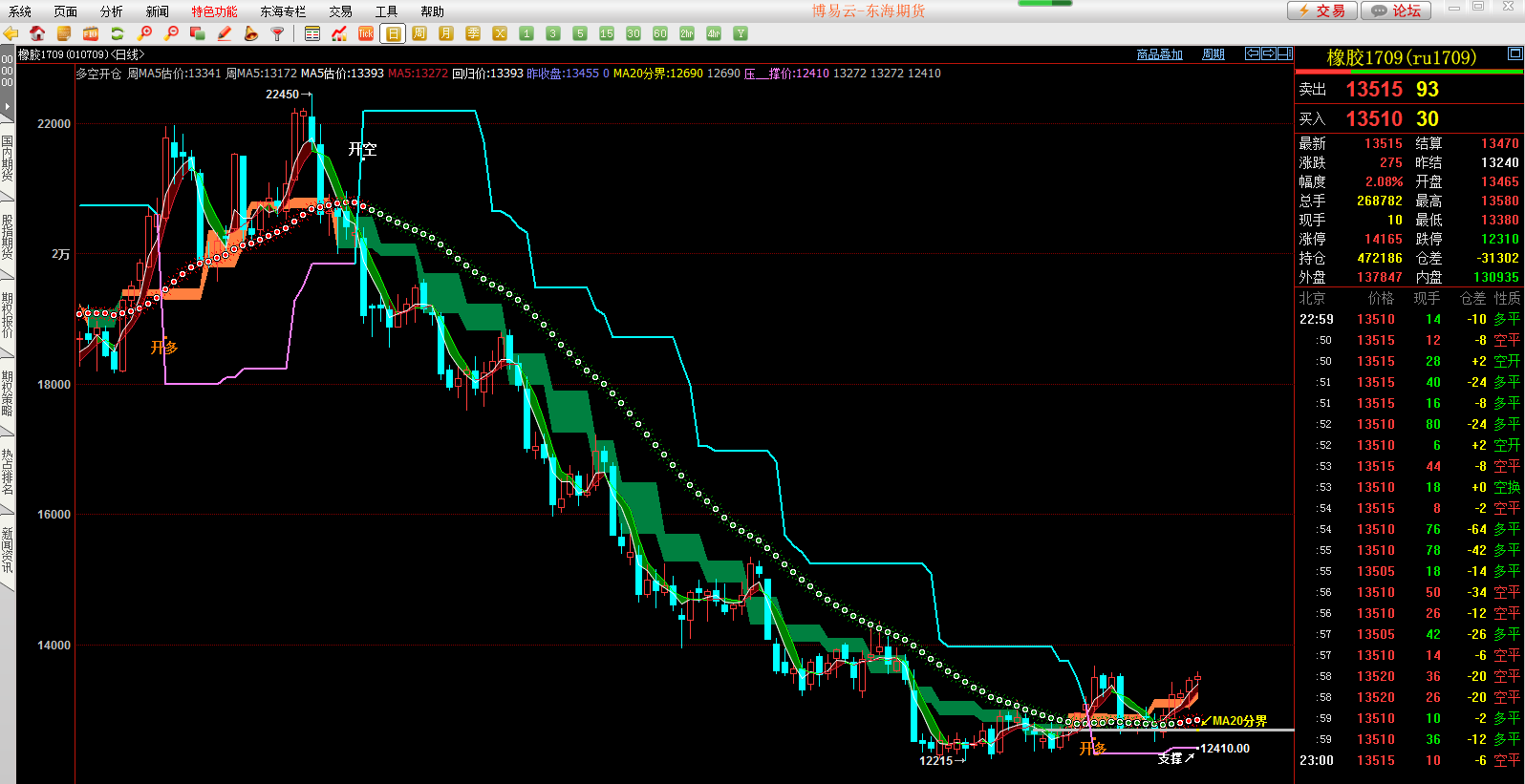Click the green progress bar at top
Image resolution: width=1525 pixels, height=784 pixels.
pos(1044,4)
